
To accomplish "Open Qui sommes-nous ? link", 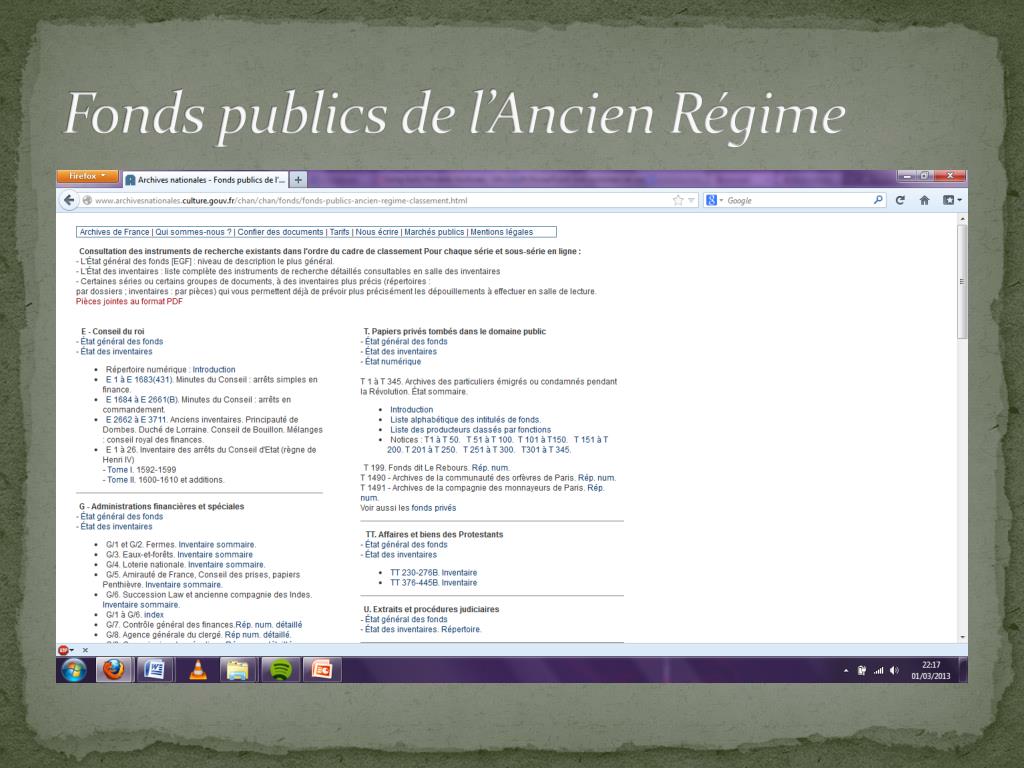I will [193, 232].
